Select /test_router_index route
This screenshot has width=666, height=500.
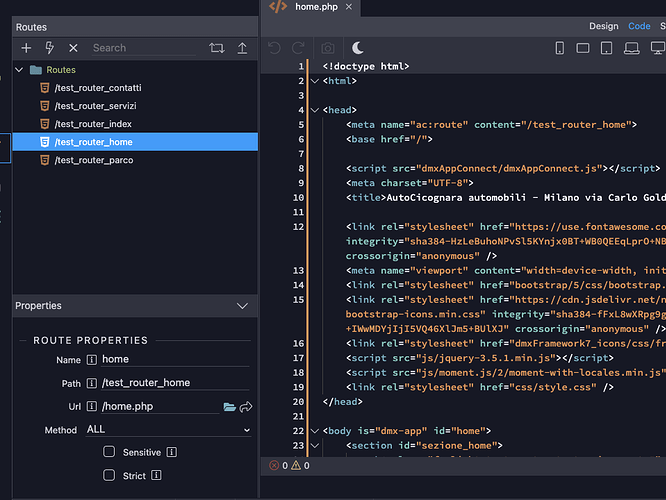[135, 124]
